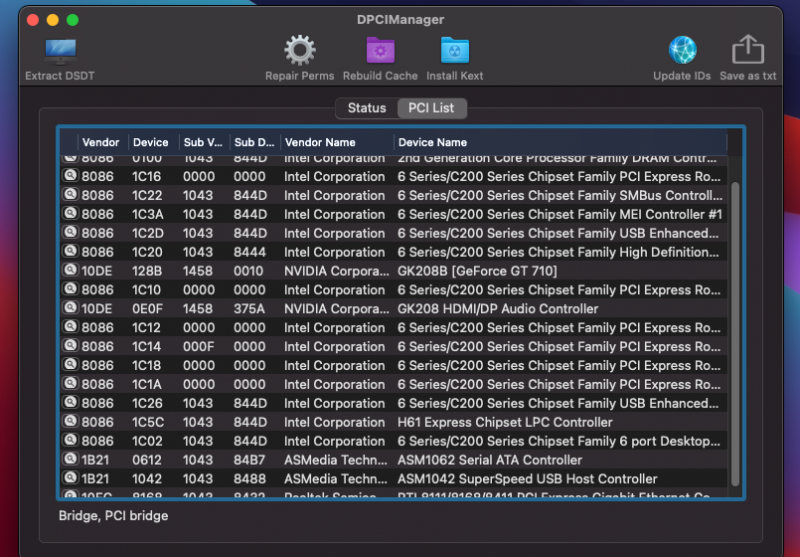Switch to the Status tab
Viewport: 800px width, 557px height.
click(x=367, y=108)
